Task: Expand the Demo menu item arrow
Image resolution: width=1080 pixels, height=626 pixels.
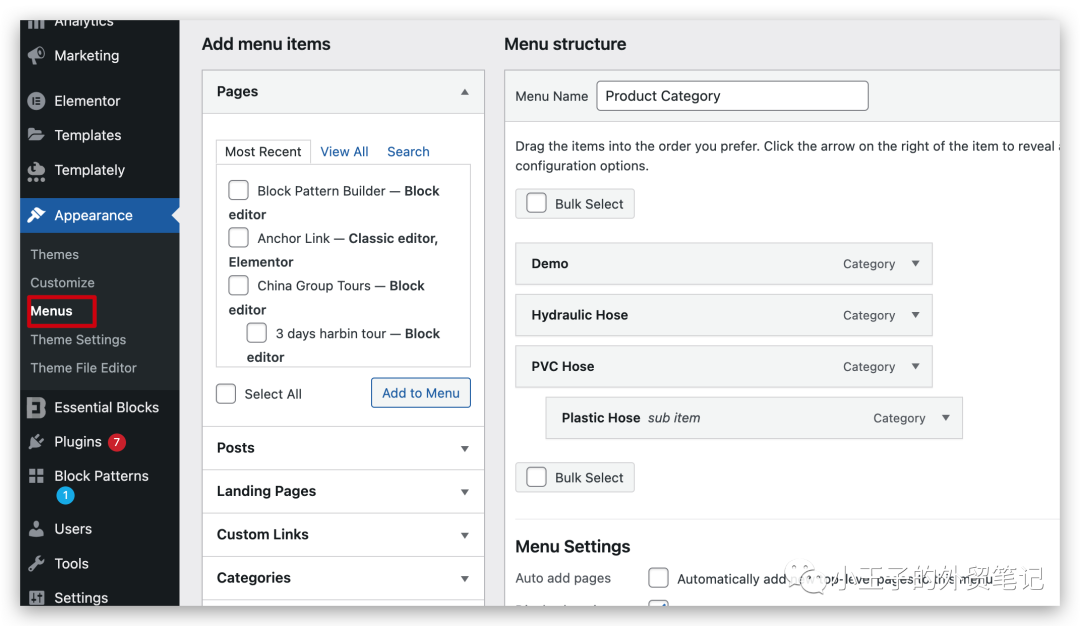Action: (x=915, y=263)
